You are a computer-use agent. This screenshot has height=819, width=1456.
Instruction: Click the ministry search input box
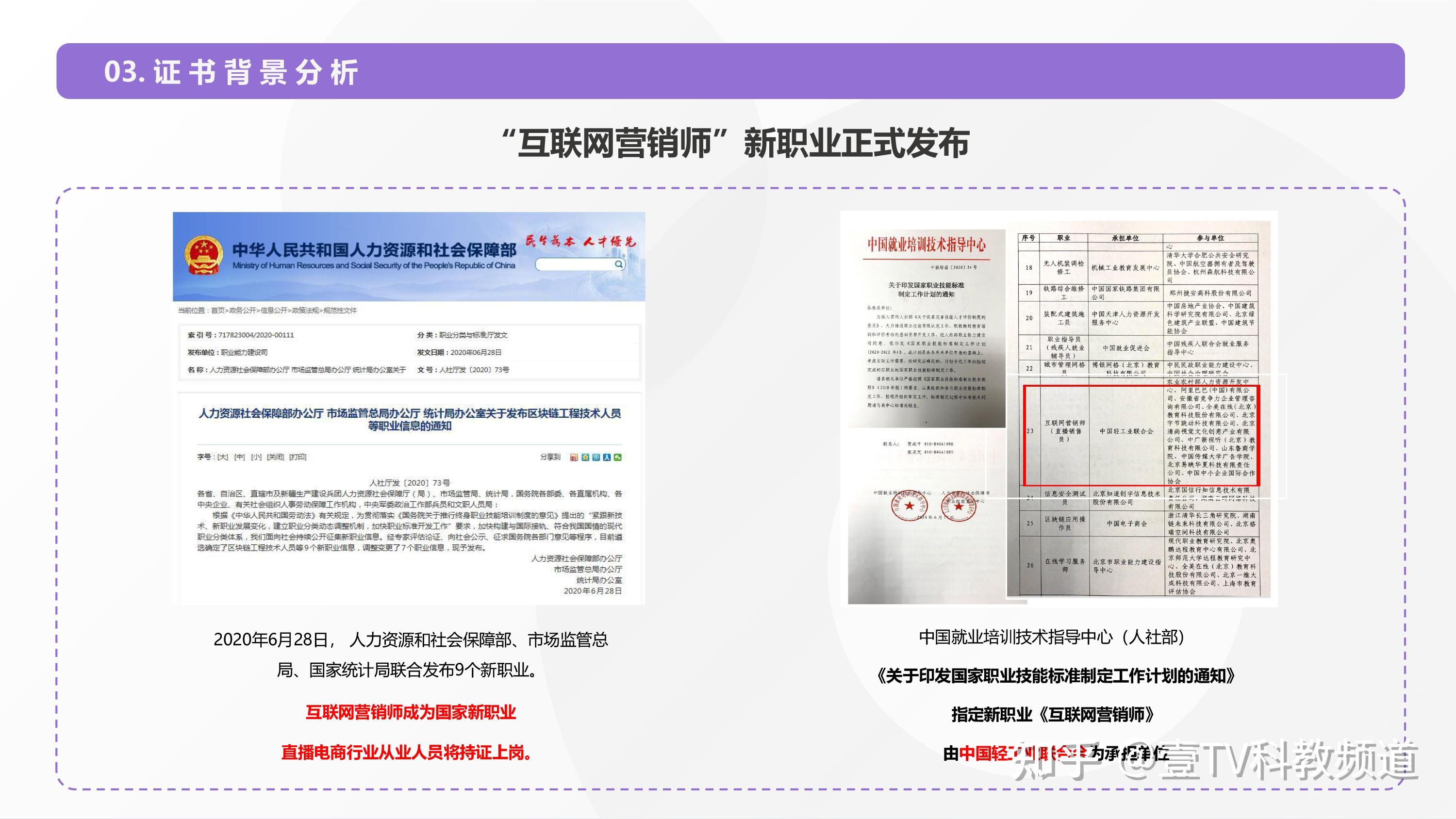(x=574, y=264)
